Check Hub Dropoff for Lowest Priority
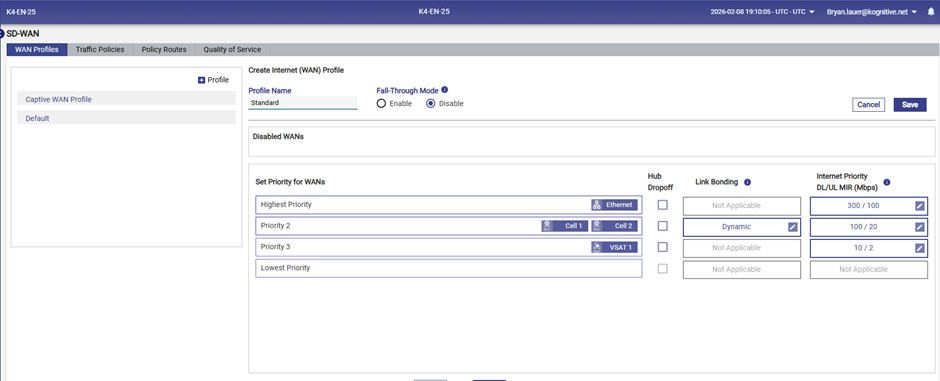This screenshot has height=381, width=940. point(662,268)
